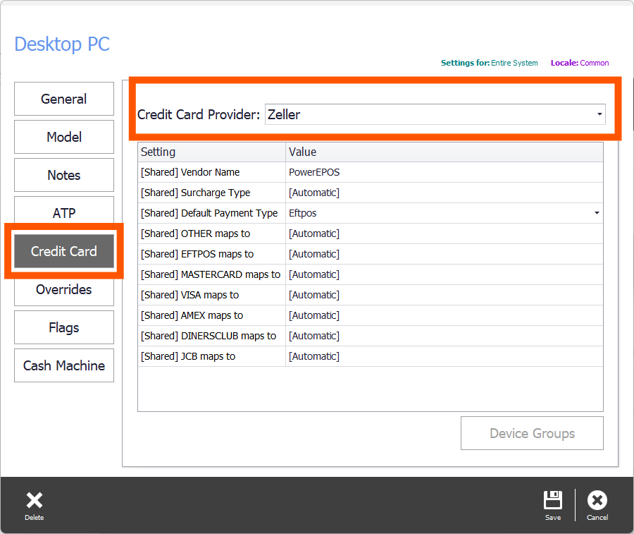Expand the Default Payment Type dropdown arrow
This screenshot has width=634, height=534.
coord(597,213)
